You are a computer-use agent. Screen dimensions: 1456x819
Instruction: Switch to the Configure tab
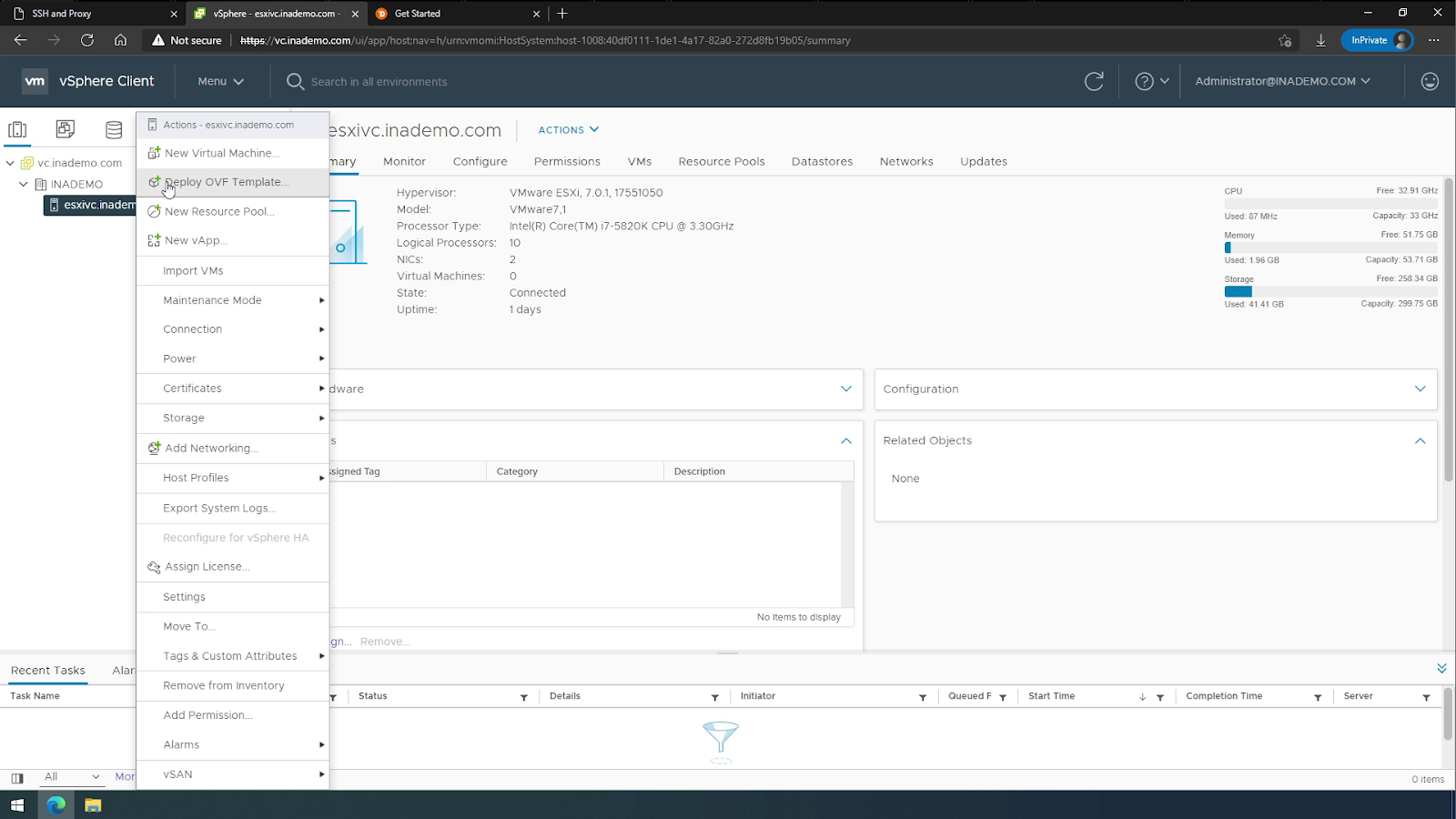480,161
